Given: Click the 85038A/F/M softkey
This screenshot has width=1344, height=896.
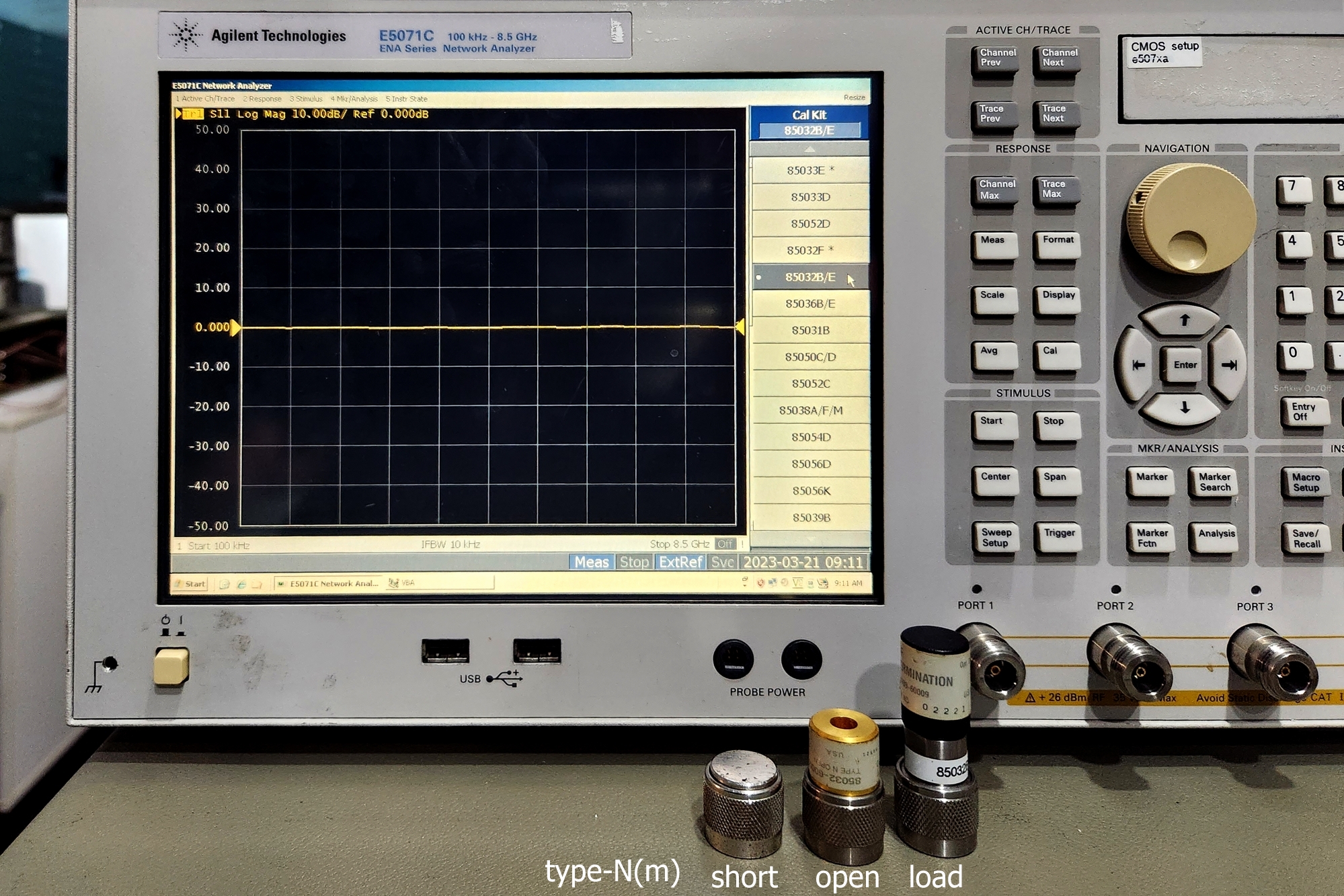Looking at the screenshot, I should 810,410.
